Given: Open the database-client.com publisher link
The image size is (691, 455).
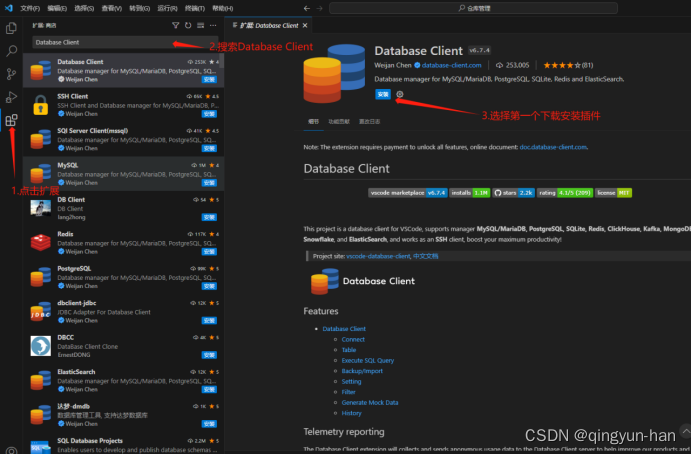Looking at the screenshot, I should point(451,65).
